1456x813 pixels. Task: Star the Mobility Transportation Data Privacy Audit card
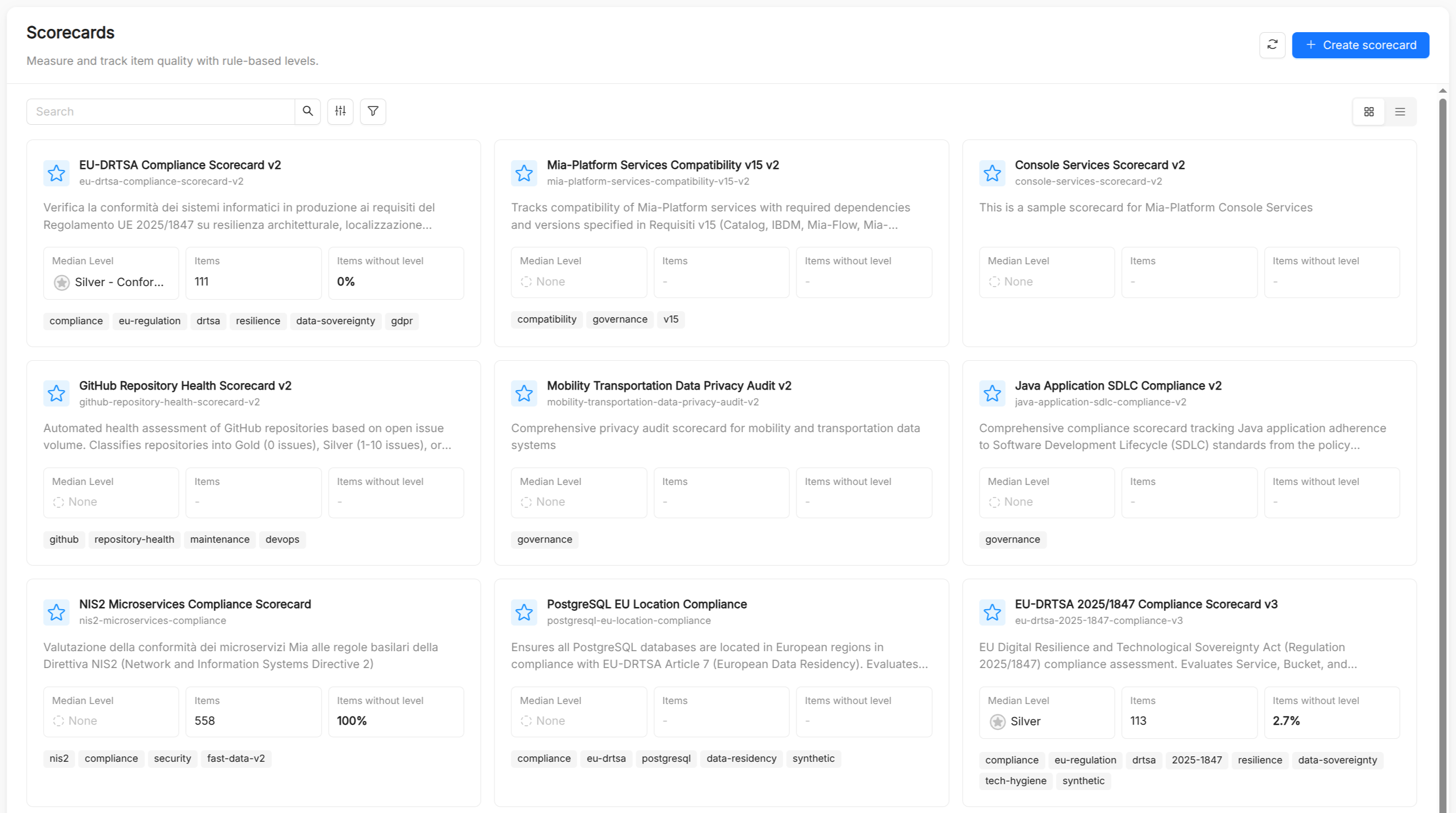[x=524, y=393]
